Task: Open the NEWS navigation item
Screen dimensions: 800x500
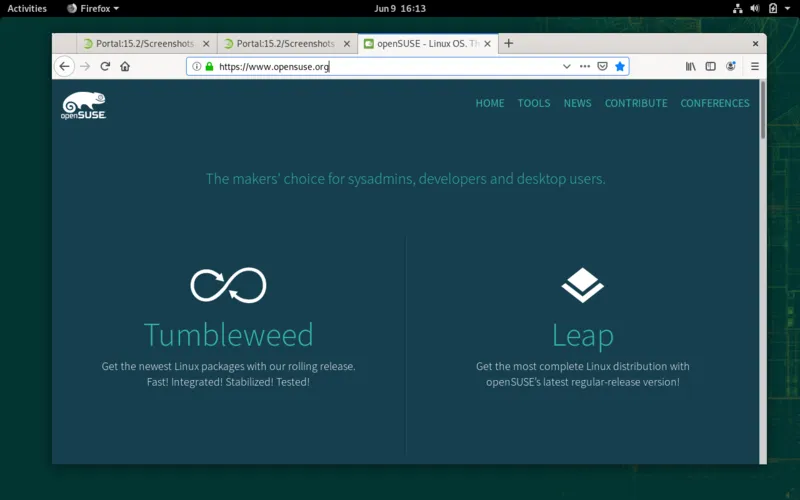Action: pyautogui.click(x=577, y=103)
